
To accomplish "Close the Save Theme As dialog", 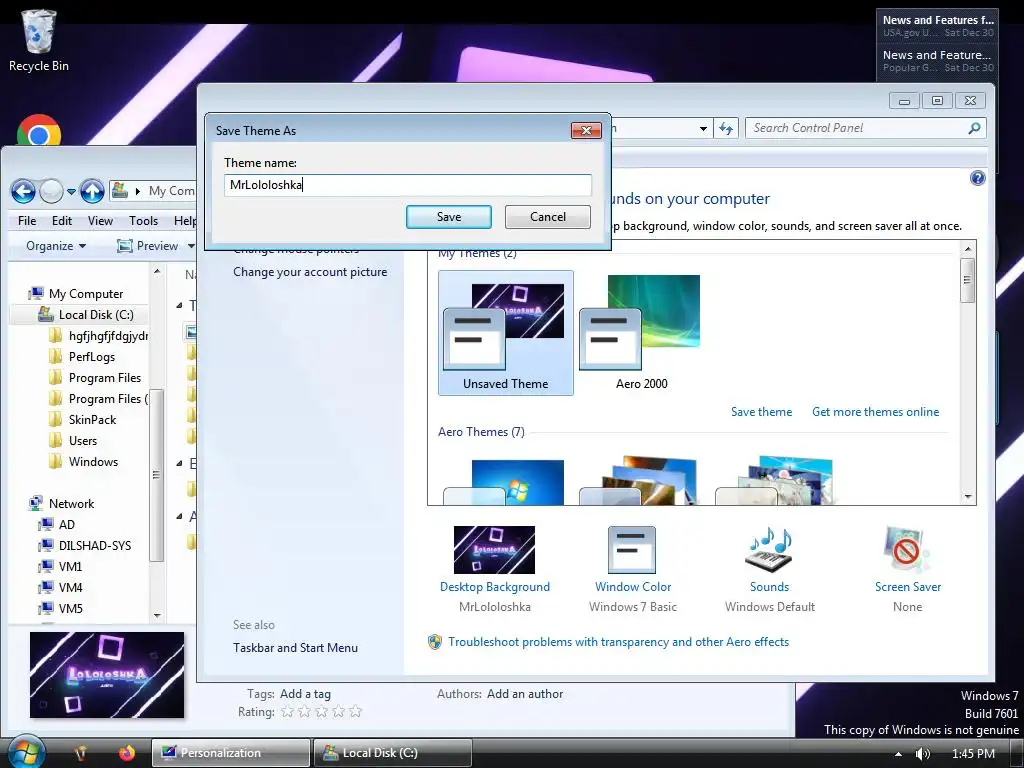I will click(x=586, y=131).
